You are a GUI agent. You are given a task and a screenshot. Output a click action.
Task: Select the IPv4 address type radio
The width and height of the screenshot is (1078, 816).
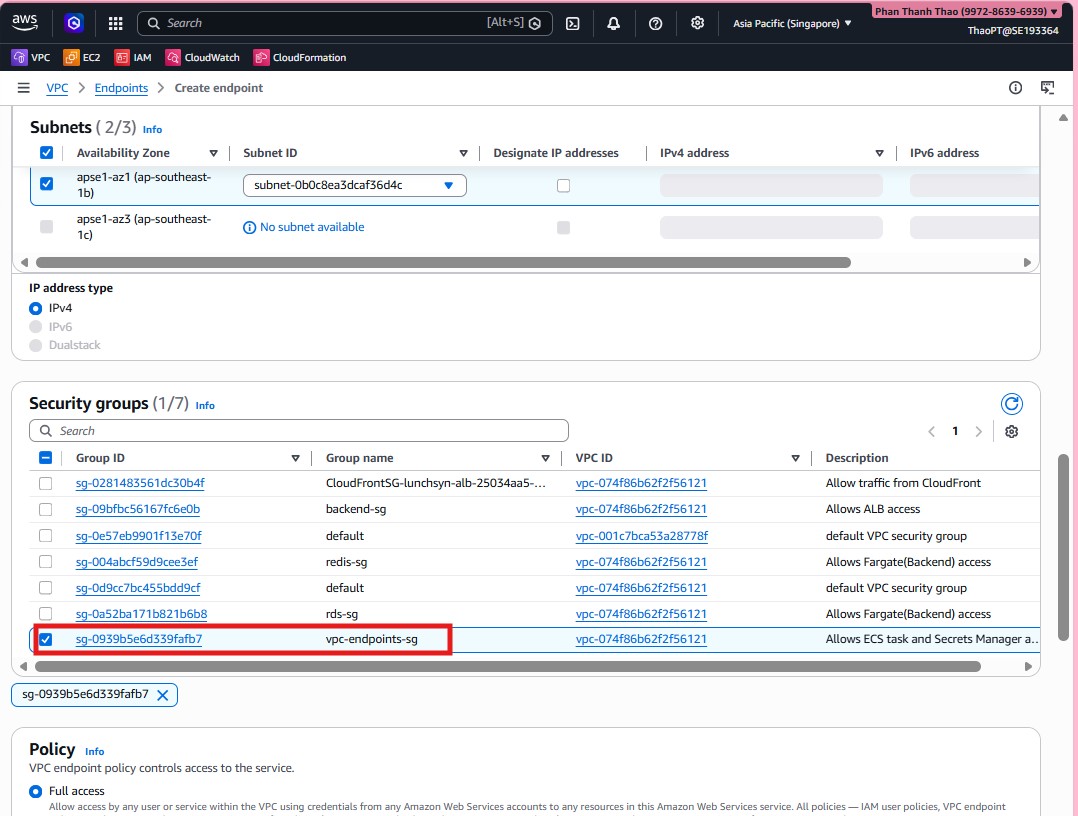pyautogui.click(x=36, y=308)
